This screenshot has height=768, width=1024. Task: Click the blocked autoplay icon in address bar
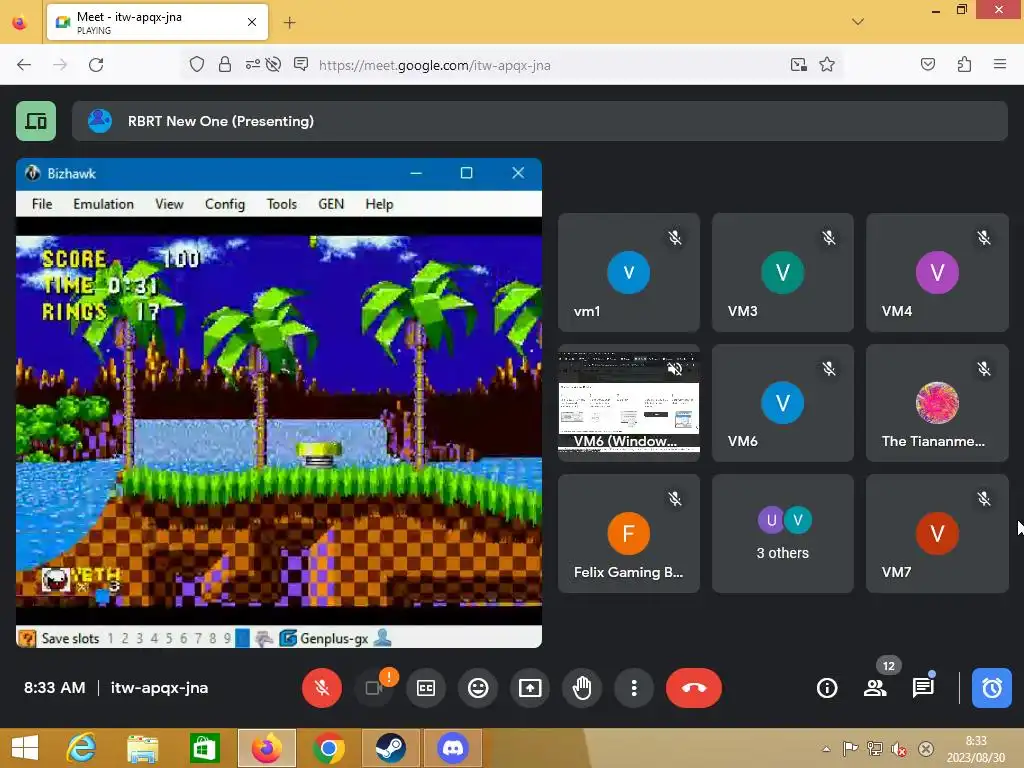[274, 65]
